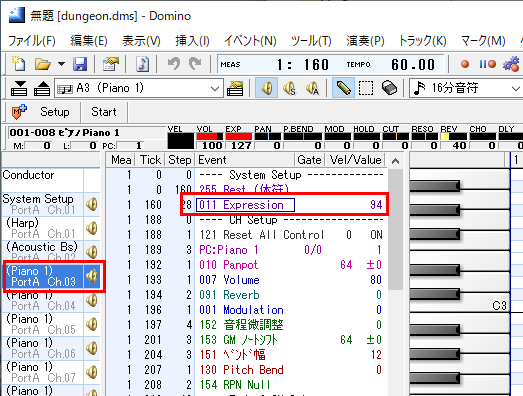Open the イベント(N) menu
This screenshot has height=396, width=523.
[250, 41]
